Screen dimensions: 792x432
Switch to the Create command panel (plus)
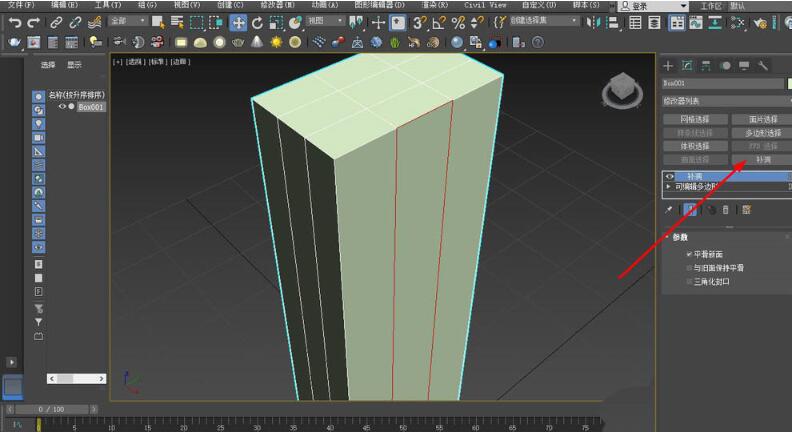pos(668,66)
